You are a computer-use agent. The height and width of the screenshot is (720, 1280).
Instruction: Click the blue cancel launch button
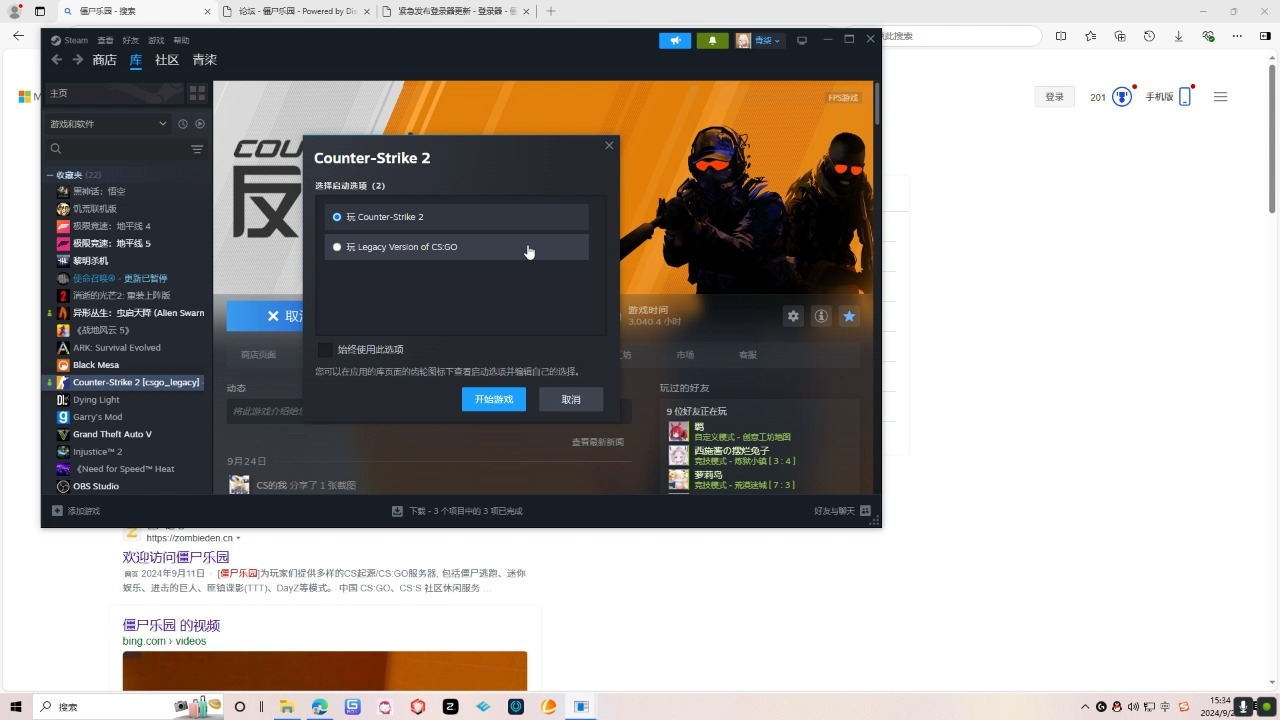click(265, 316)
